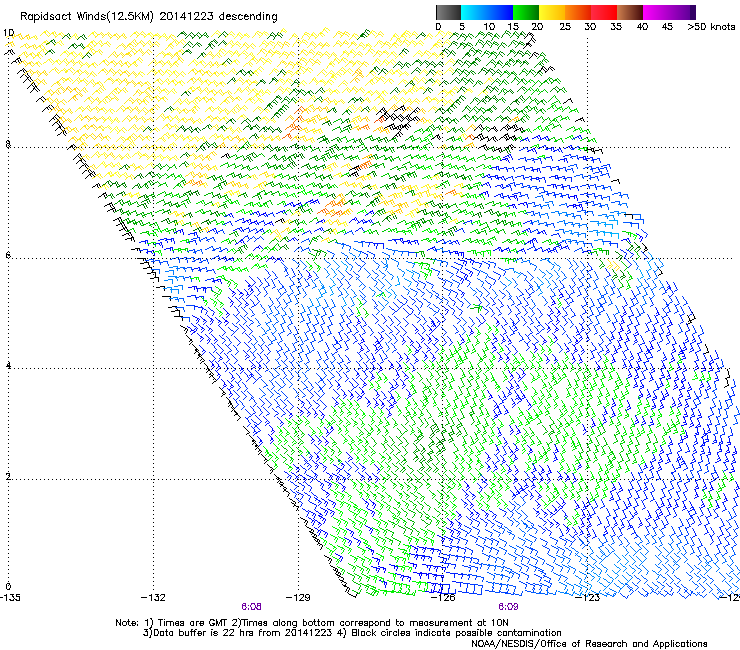Click the '45' label under the color legend
This screenshot has width=740, height=650.
[x=667, y=27]
